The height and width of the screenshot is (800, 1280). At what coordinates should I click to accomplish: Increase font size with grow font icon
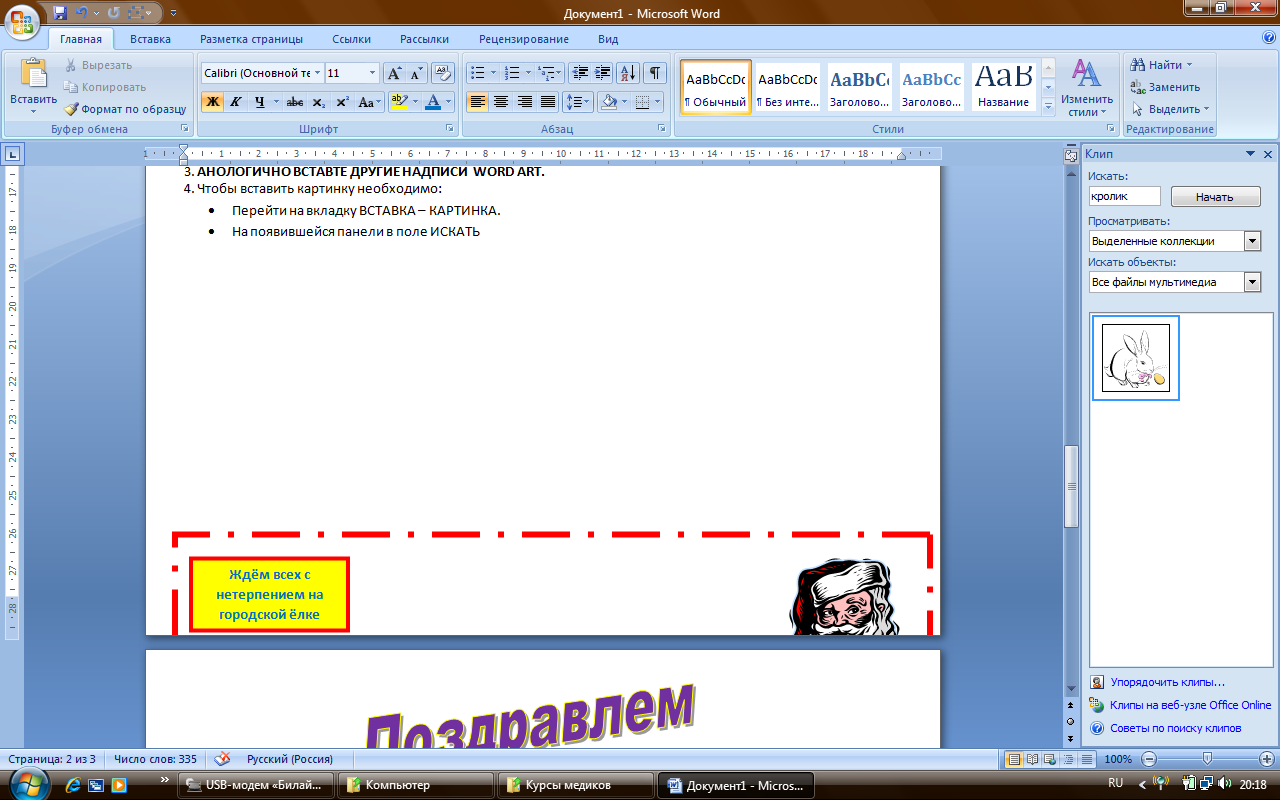[394, 73]
